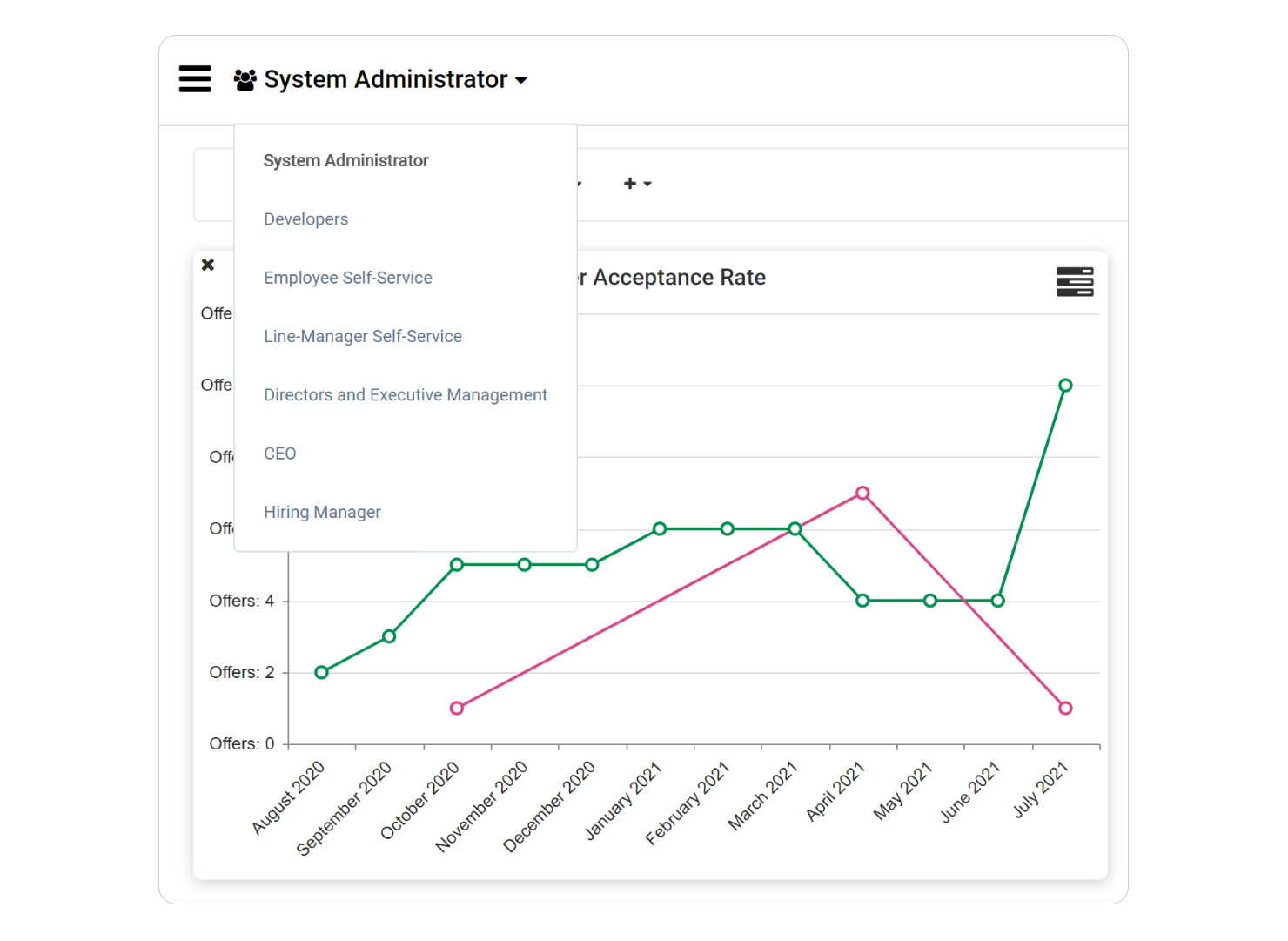Click the green data point for September 2020
This screenshot has height=941, width=1288.
point(389,636)
